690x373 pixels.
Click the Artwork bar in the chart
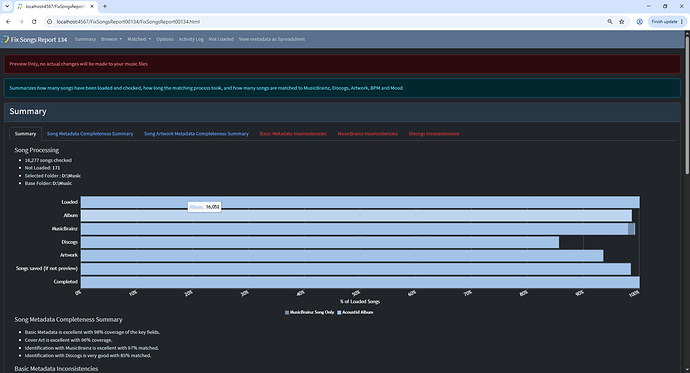[x=342, y=256]
